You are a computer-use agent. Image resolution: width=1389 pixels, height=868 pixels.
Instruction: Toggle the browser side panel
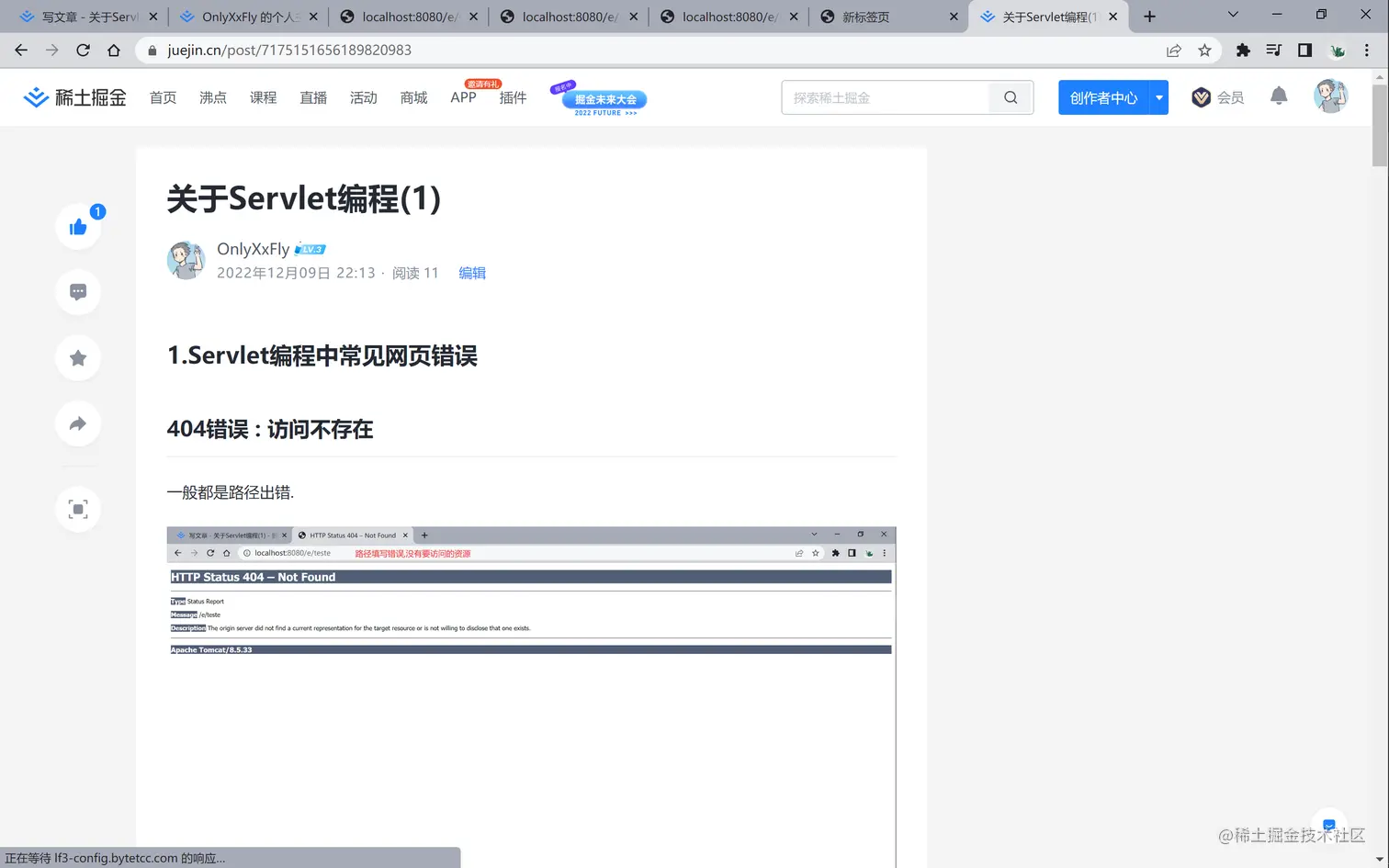click(1304, 51)
